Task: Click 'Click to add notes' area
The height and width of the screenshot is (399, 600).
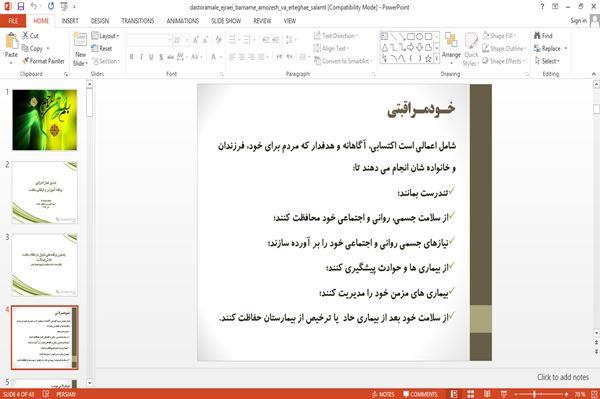Action: click(563, 377)
